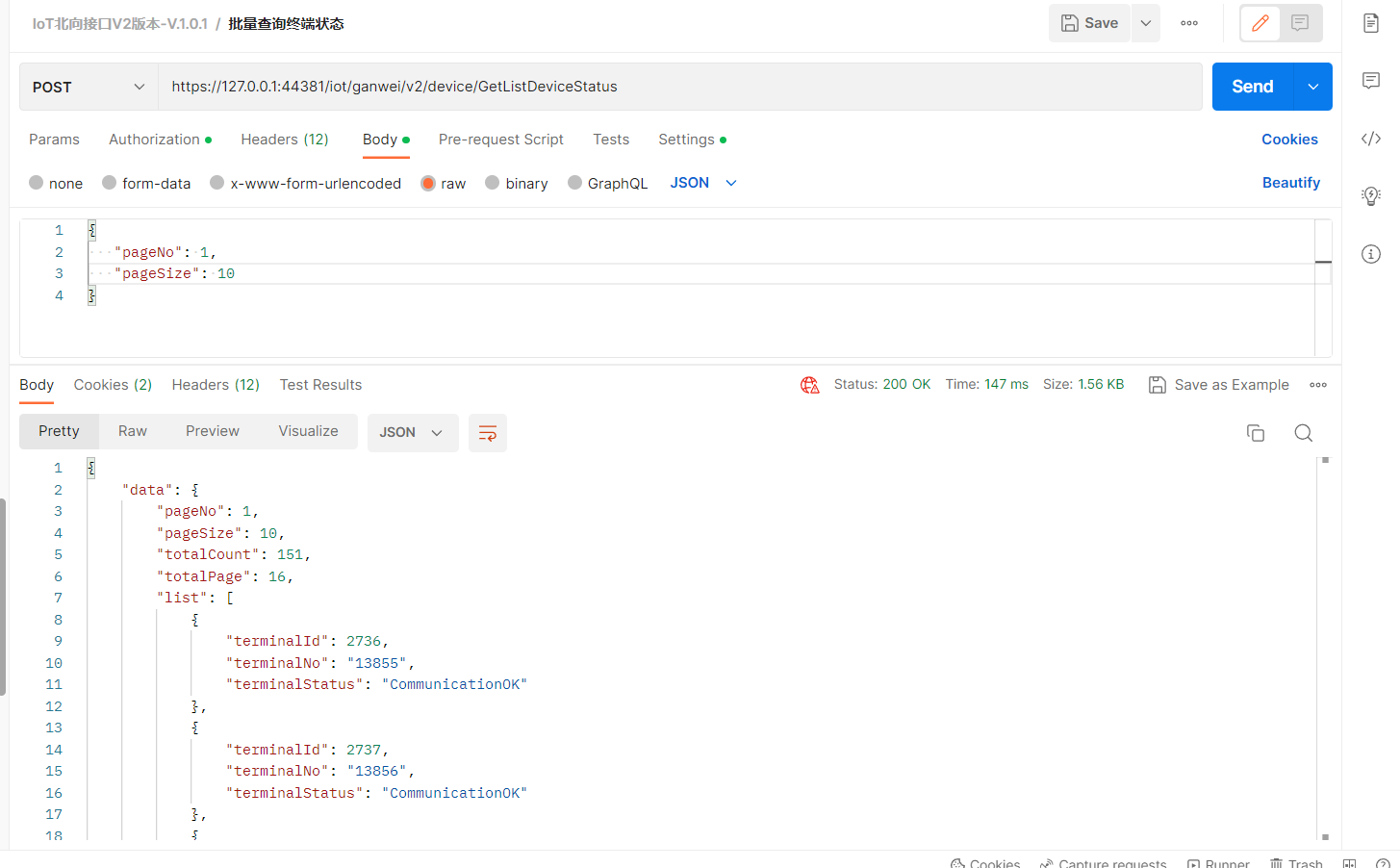The width and height of the screenshot is (1400, 868).
Task: Click the Beautify link
Action: (1290, 183)
